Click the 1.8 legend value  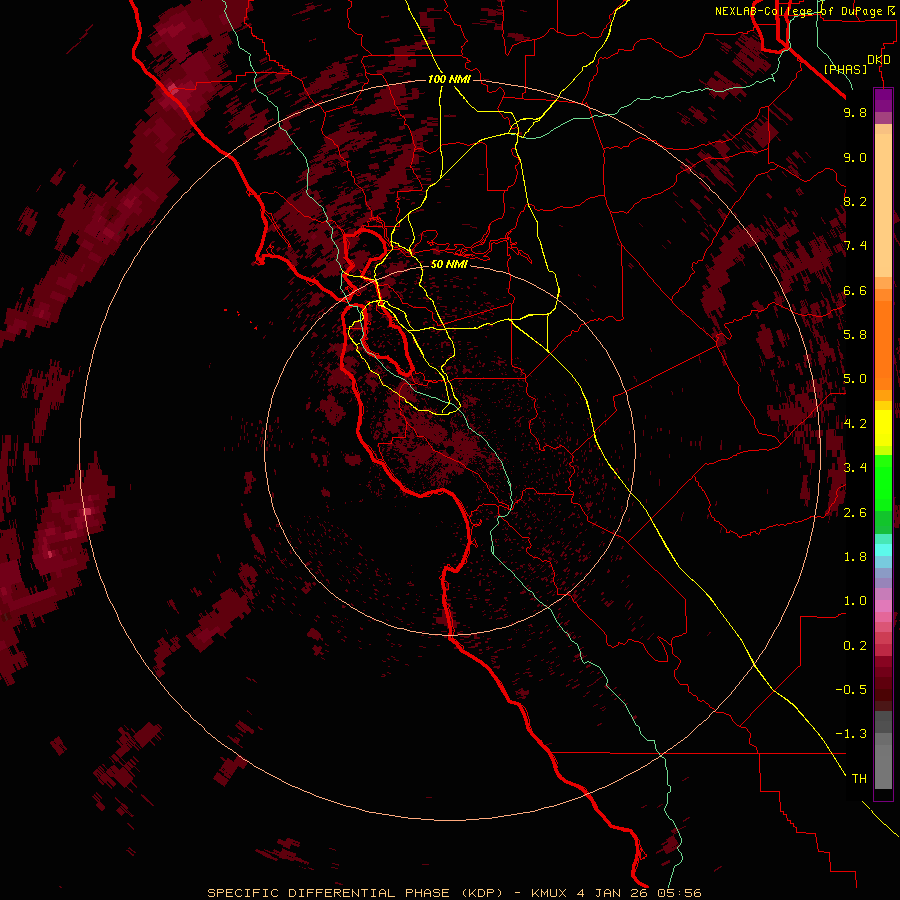click(855, 557)
